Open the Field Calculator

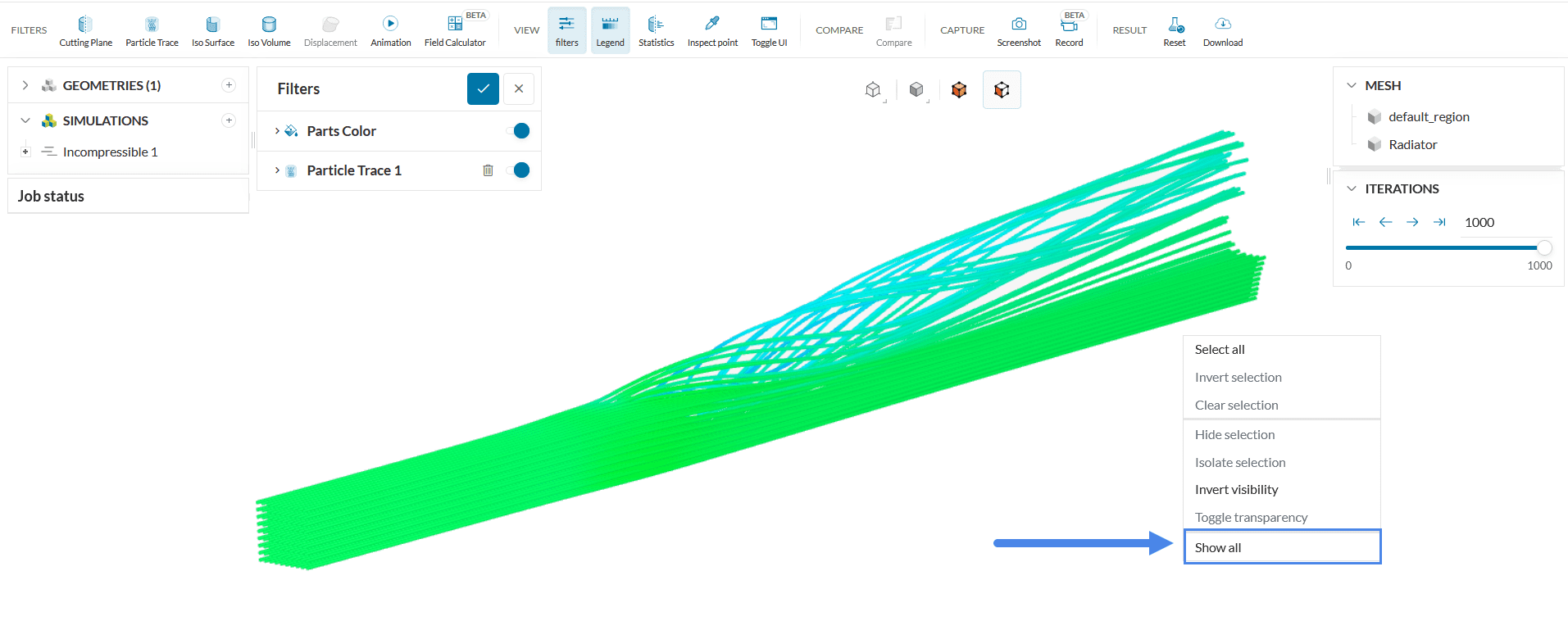point(455,30)
